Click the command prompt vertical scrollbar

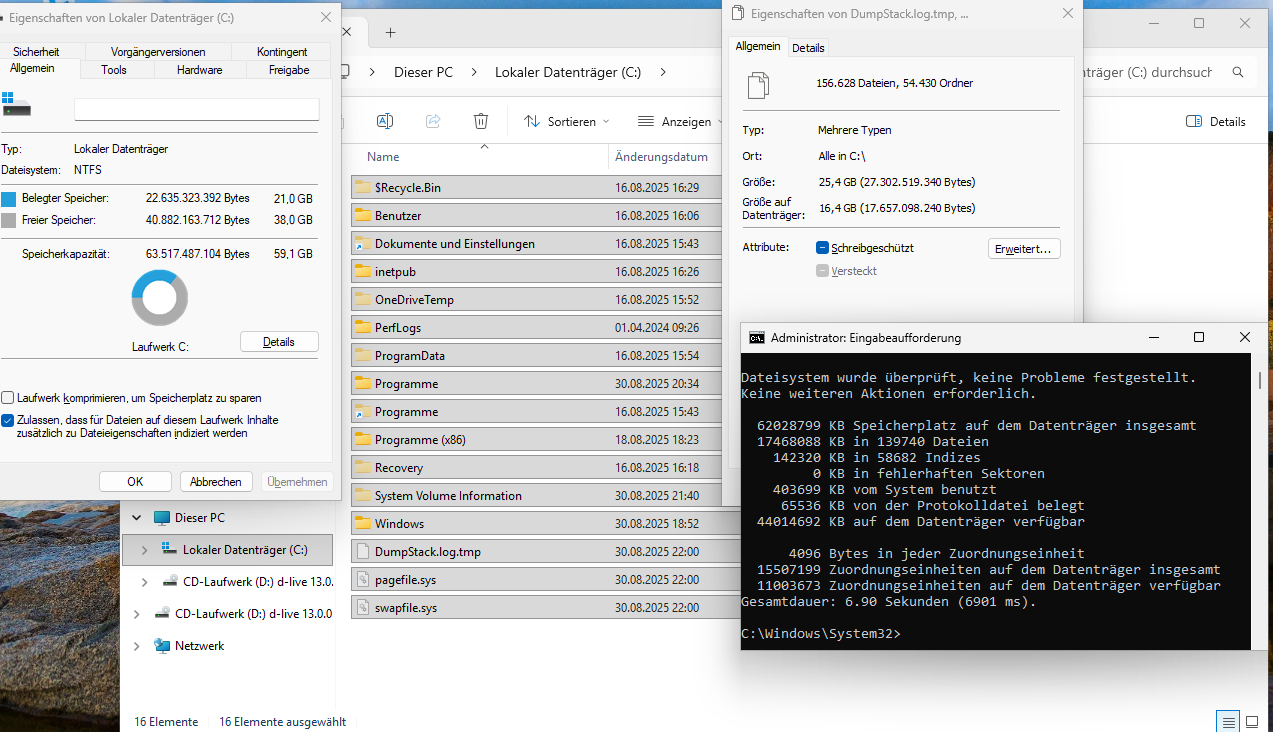pos(1258,381)
